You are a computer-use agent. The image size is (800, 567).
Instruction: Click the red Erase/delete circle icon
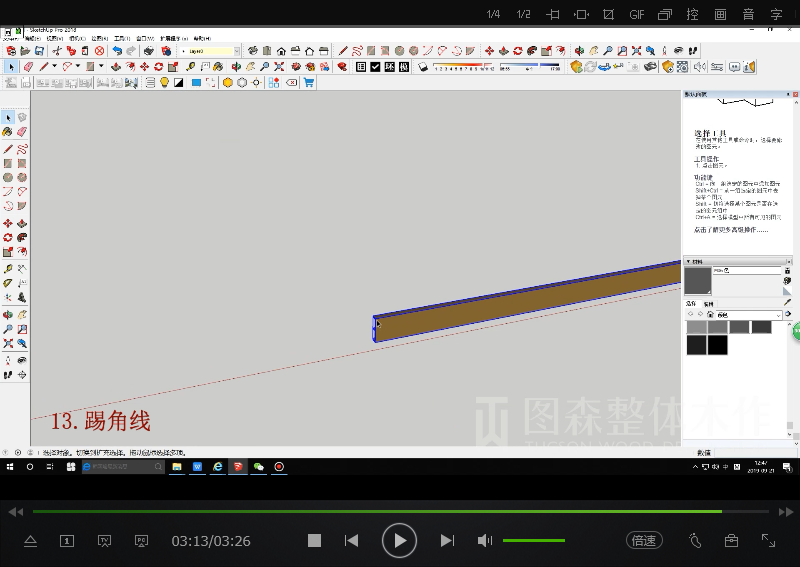point(99,51)
